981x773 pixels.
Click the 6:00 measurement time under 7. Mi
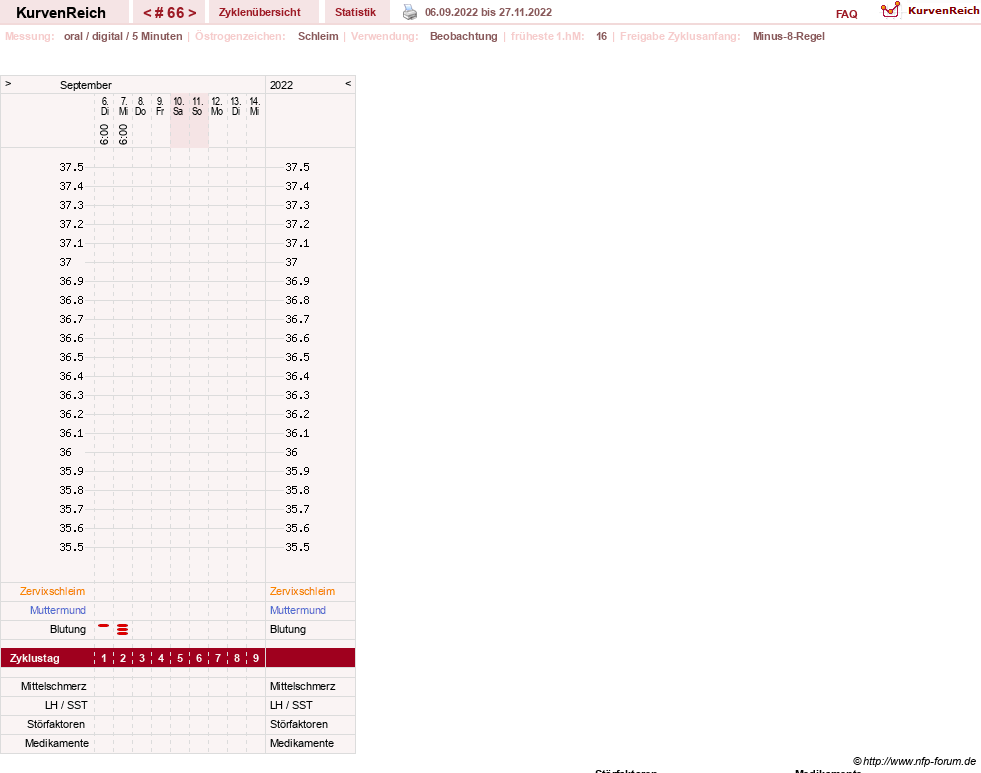coord(123,134)
